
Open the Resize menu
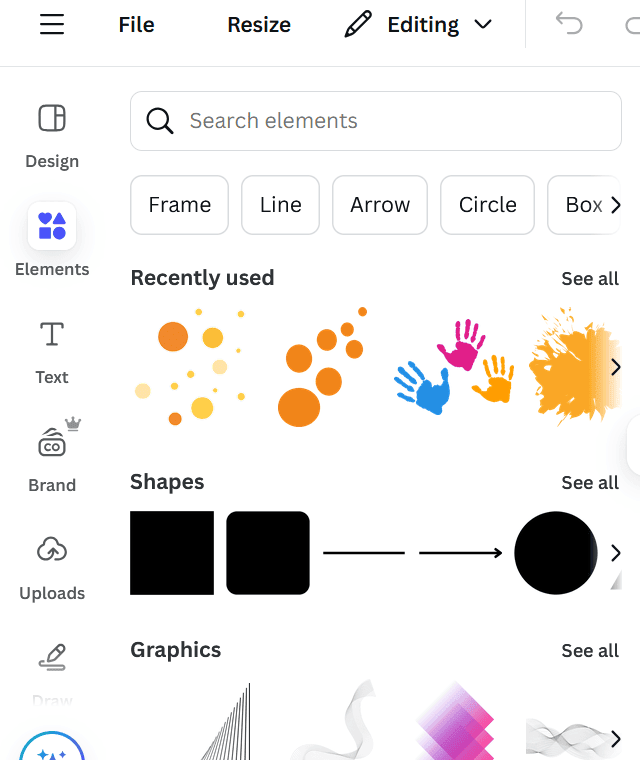259,25
